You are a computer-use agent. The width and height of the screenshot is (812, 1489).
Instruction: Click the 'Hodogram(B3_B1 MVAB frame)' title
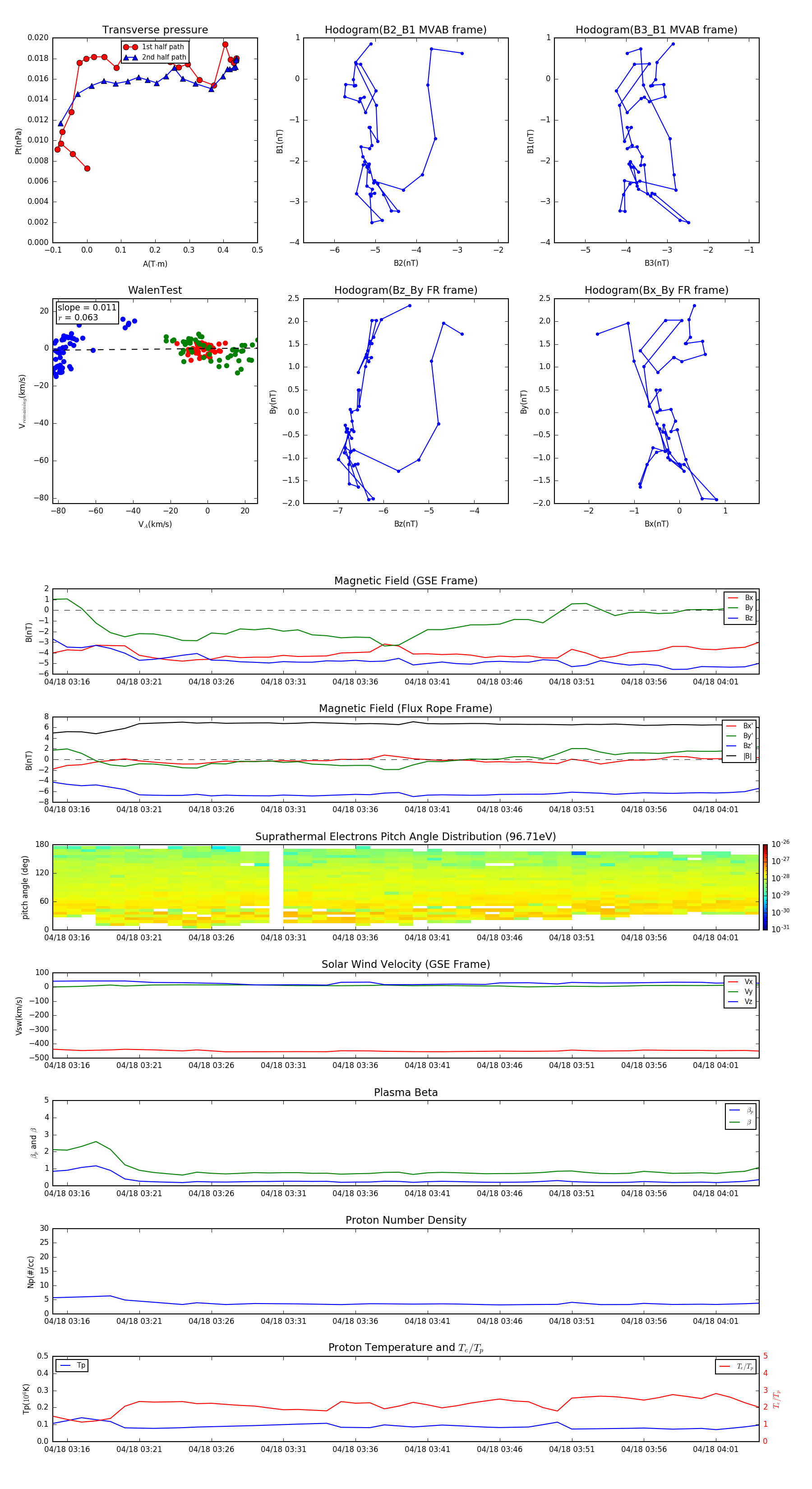656,30
